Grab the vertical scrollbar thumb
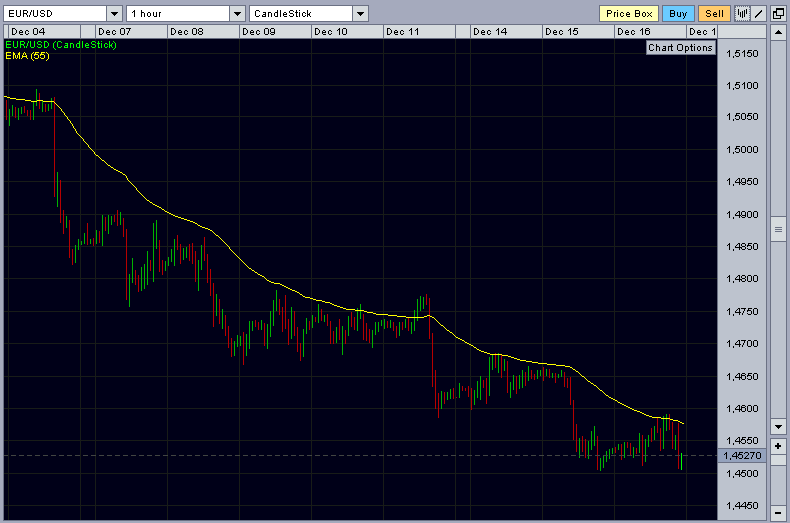 pos(778,230)
